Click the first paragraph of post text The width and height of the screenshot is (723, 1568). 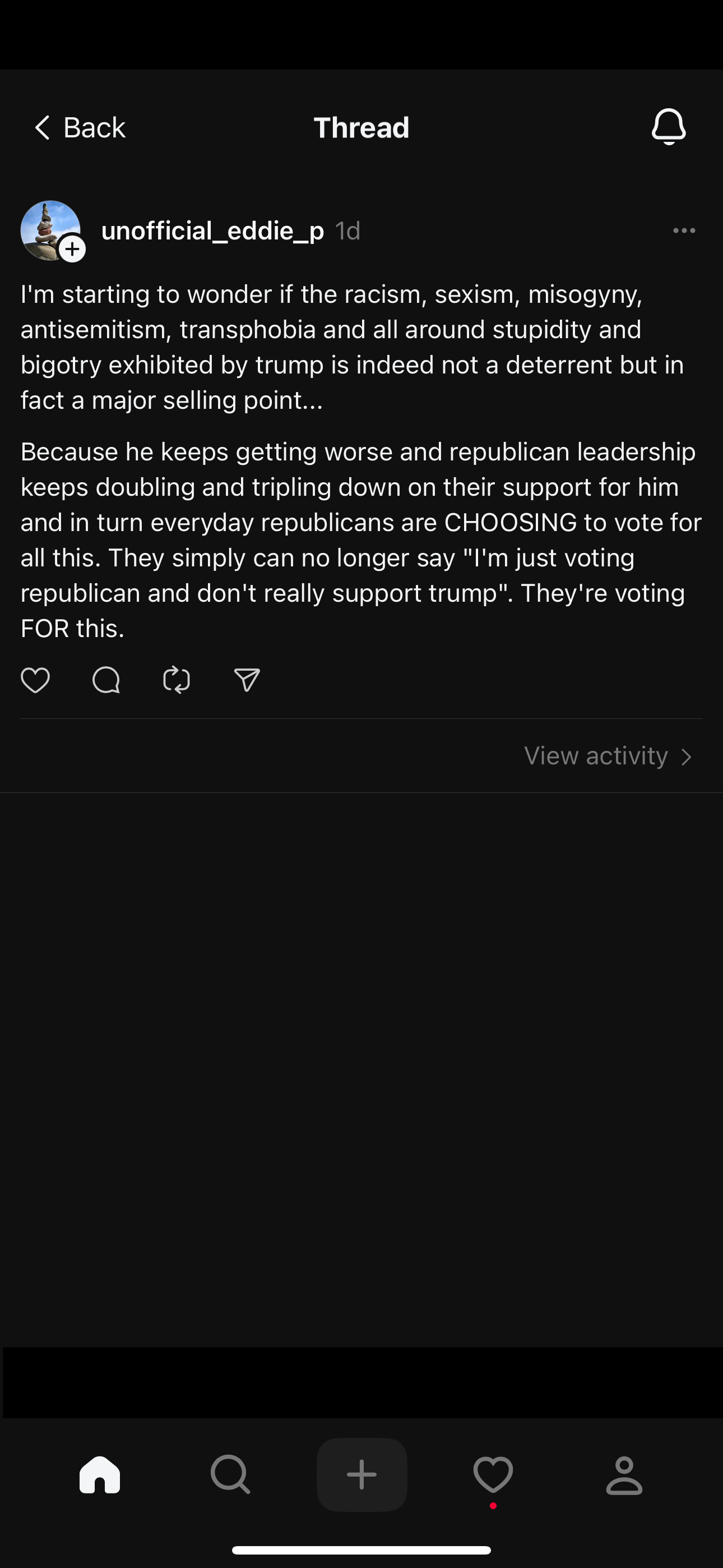(x=353, y=347)
